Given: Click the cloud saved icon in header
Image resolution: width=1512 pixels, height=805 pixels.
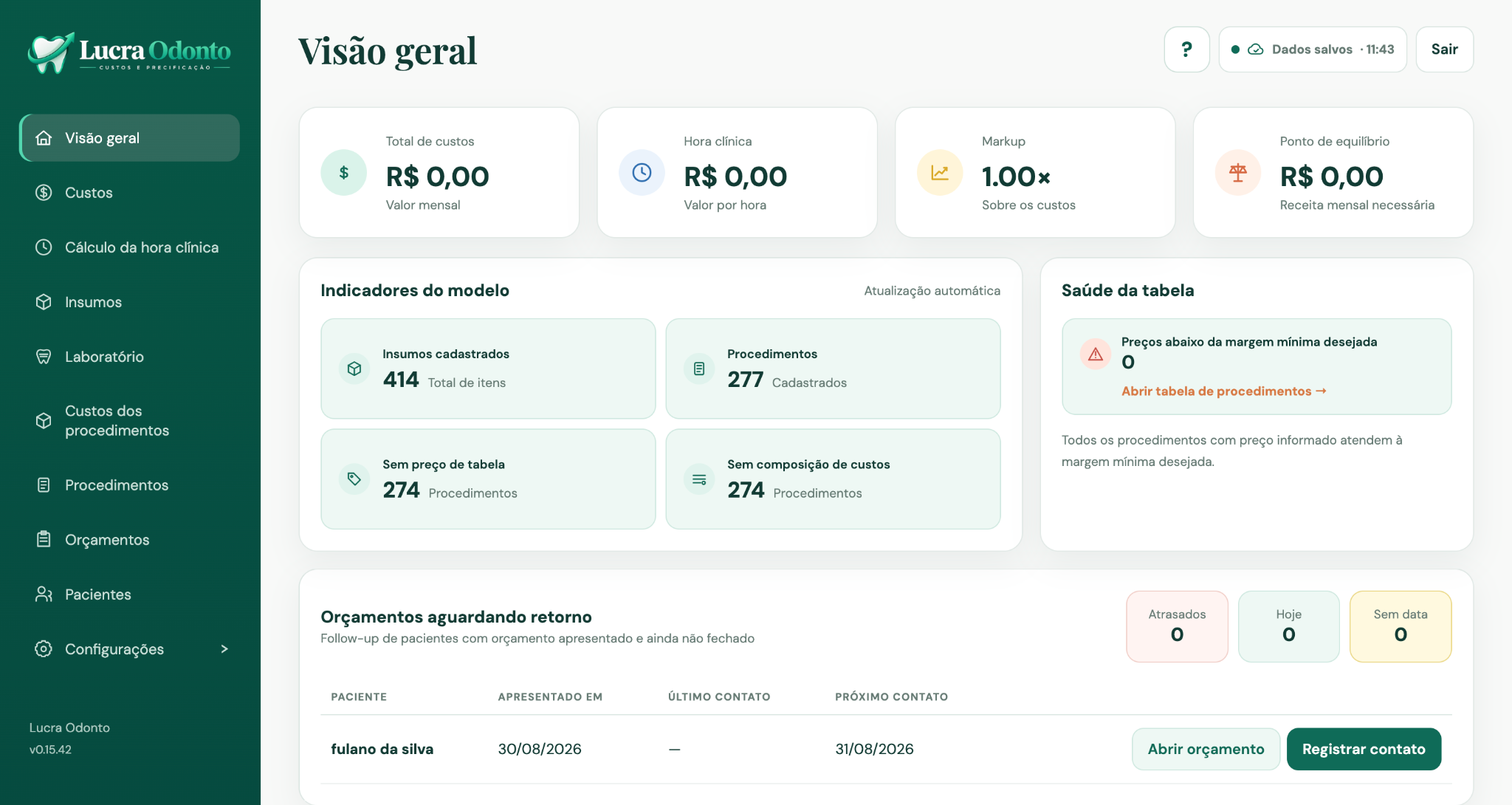Looking at the screenshot, I should pos(1256,49).
